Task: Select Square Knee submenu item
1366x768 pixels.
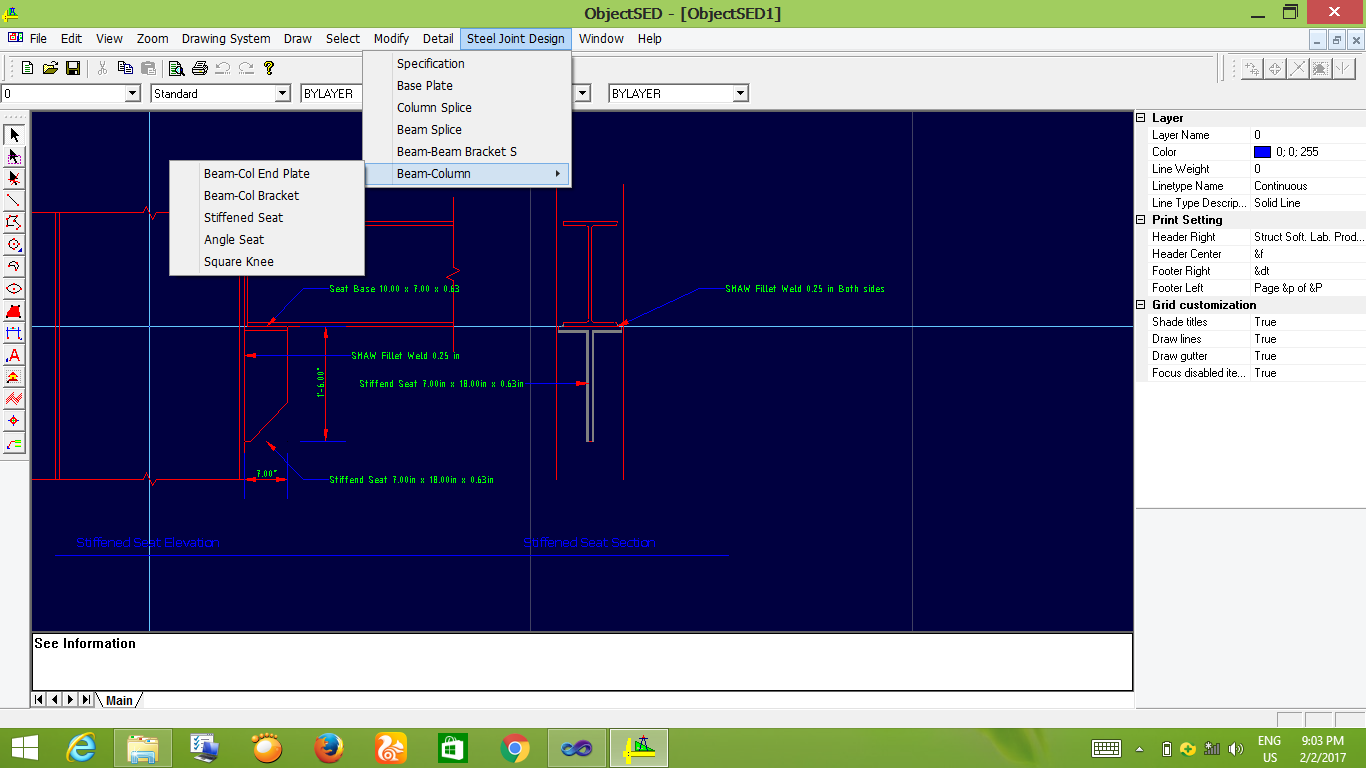Action: (267, 262)
